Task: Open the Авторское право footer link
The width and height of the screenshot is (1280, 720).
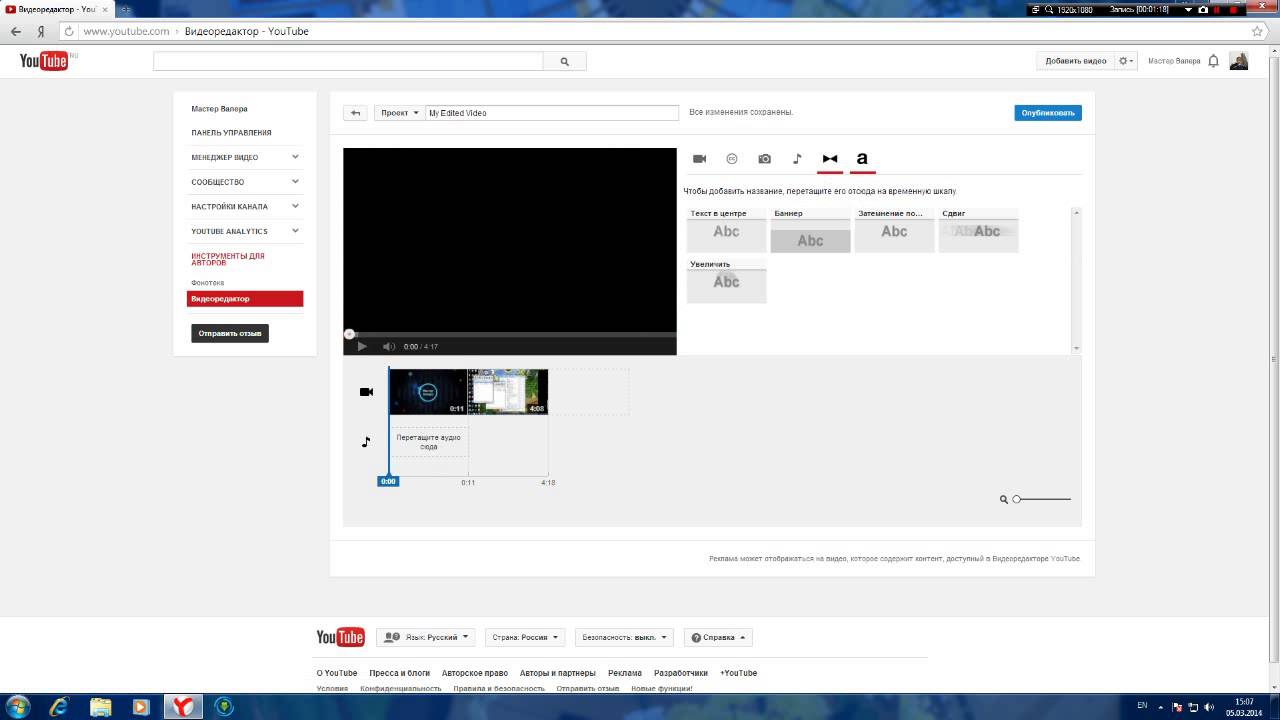Action: click(475, 673)
